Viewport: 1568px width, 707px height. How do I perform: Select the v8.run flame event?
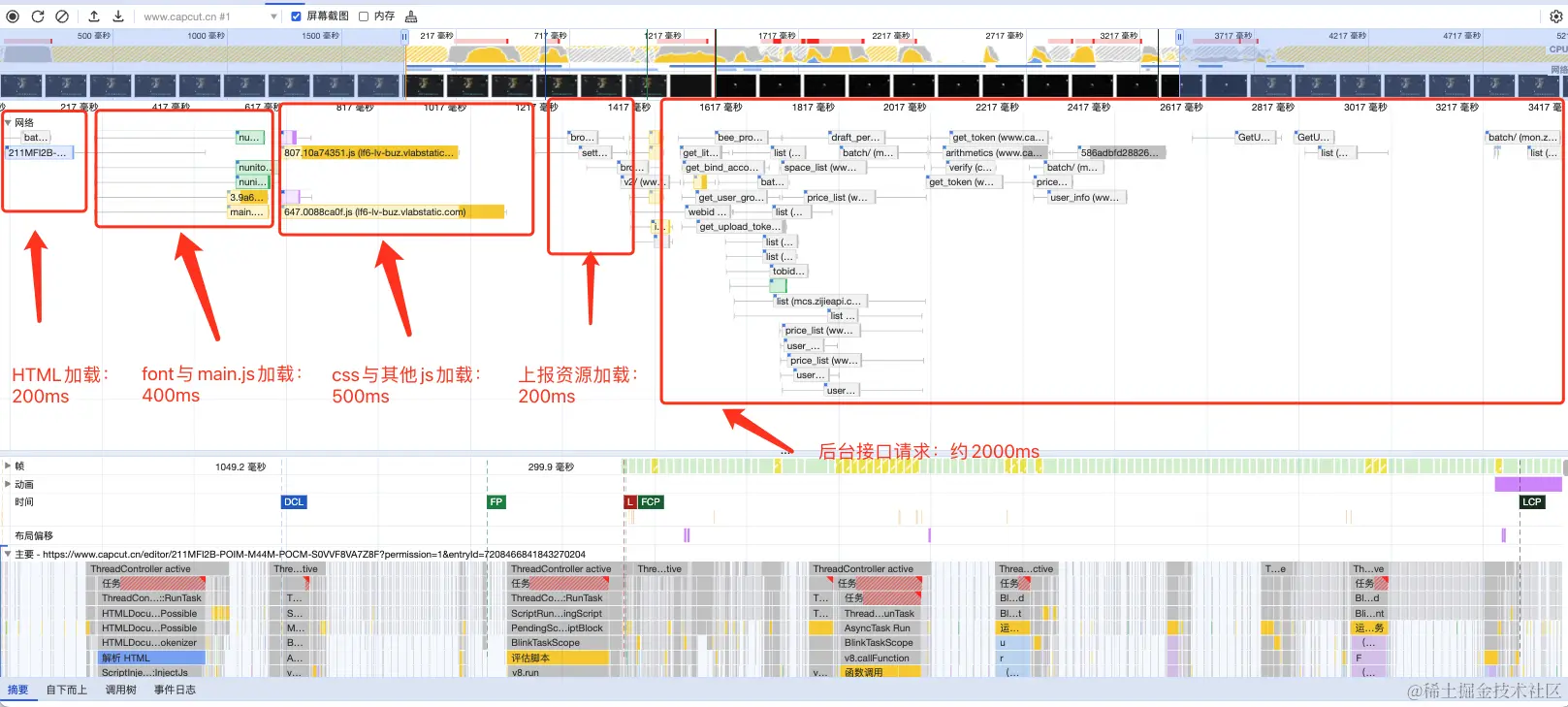[559, 673]
